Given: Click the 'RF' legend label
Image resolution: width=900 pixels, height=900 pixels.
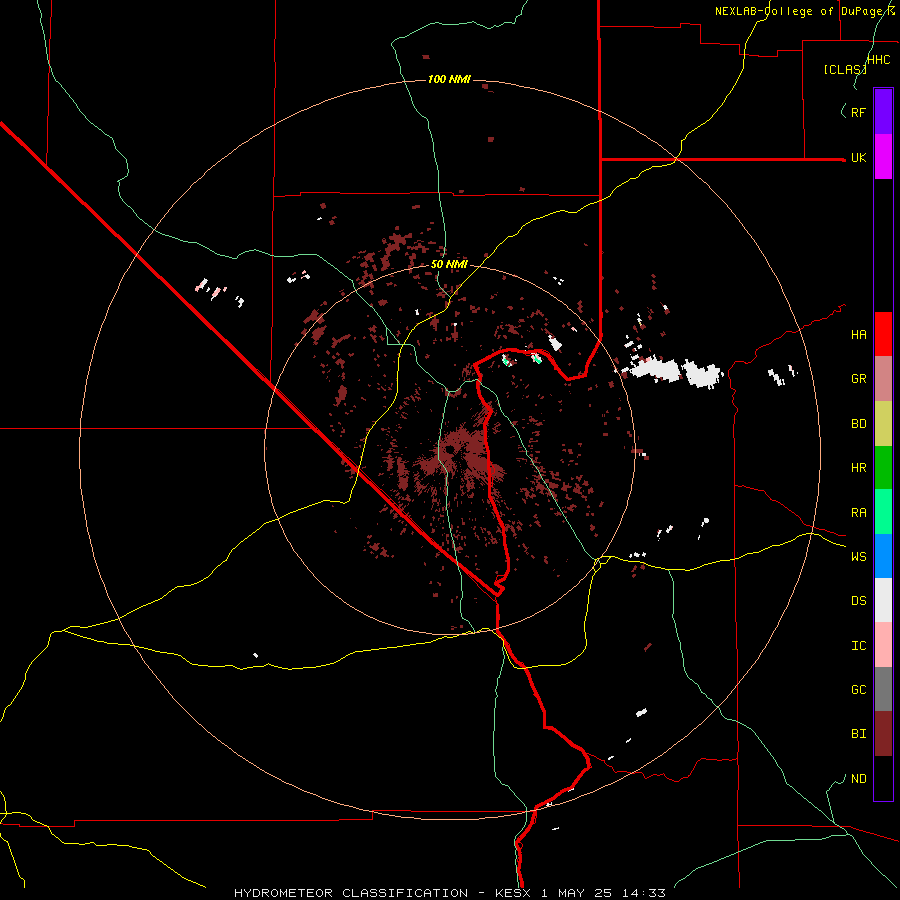Looking at the screenshot, I should (x=858, y=112).
